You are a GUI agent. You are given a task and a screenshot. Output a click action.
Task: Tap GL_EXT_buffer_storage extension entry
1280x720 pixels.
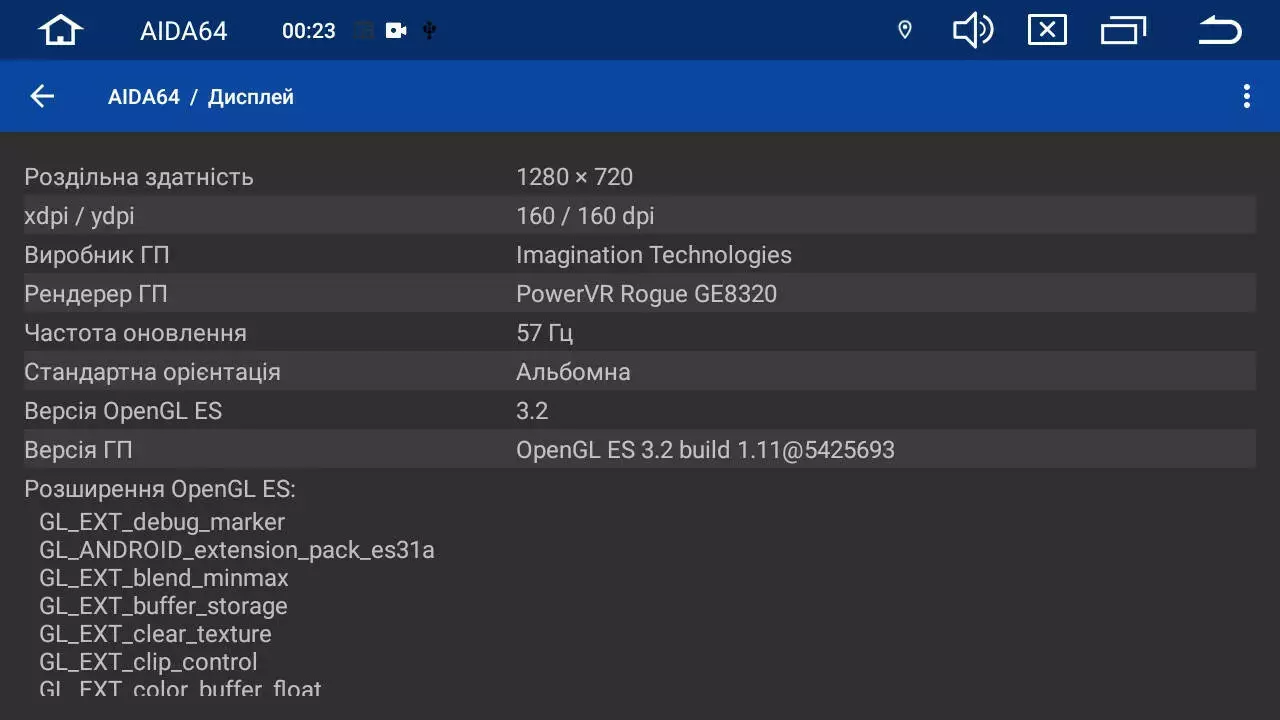[163, 606]
